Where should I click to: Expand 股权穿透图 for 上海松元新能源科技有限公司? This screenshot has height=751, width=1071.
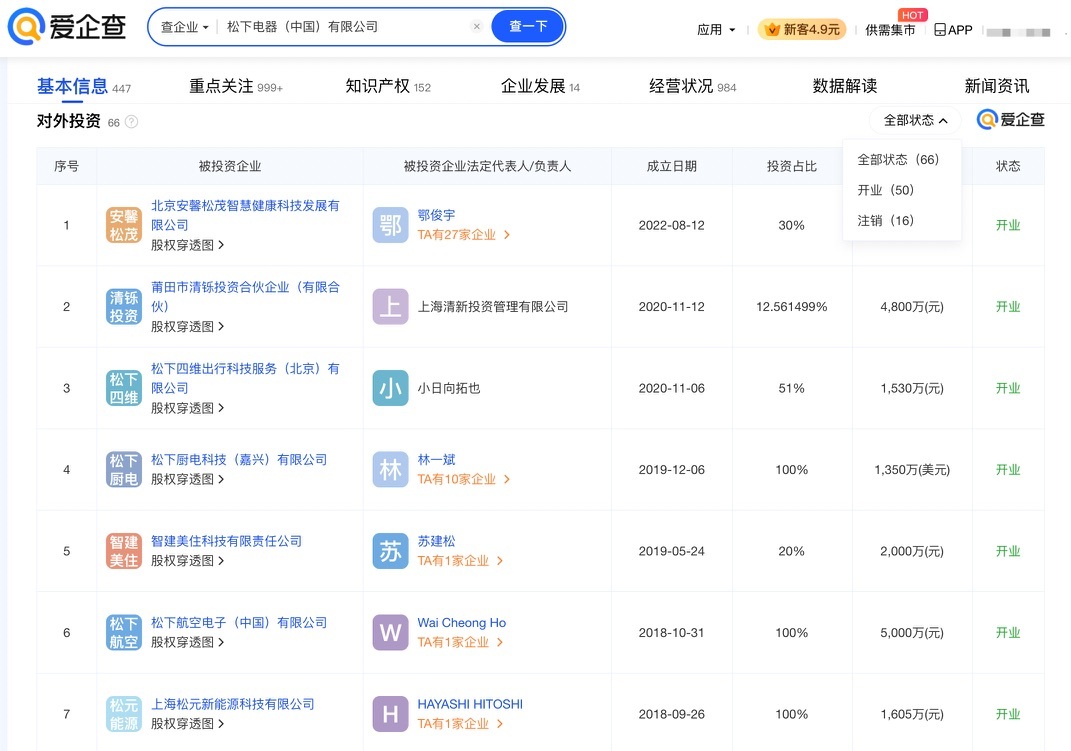point(187,724)
